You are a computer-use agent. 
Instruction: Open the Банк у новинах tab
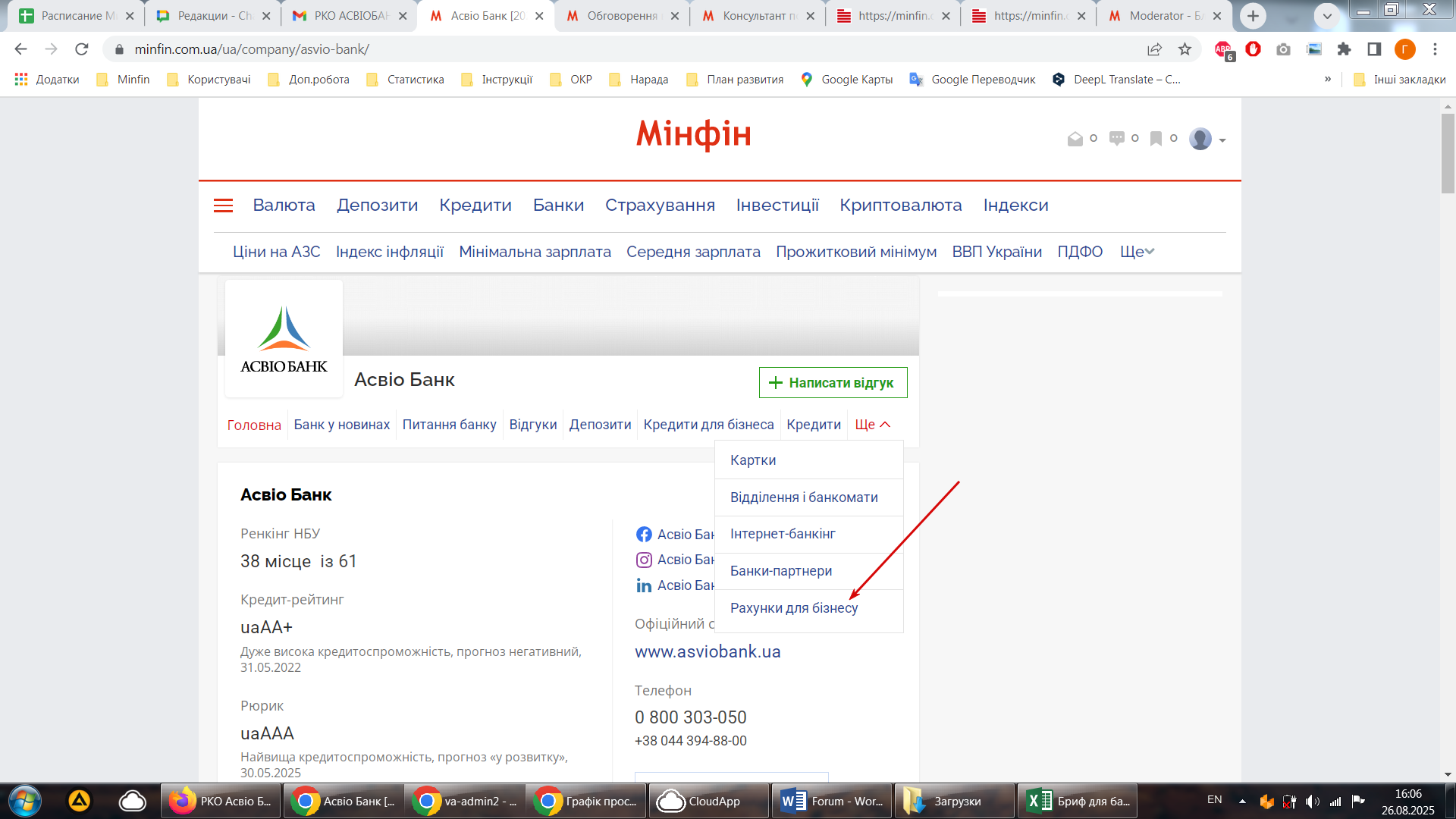pyautogui.click(x=341, y=425)
